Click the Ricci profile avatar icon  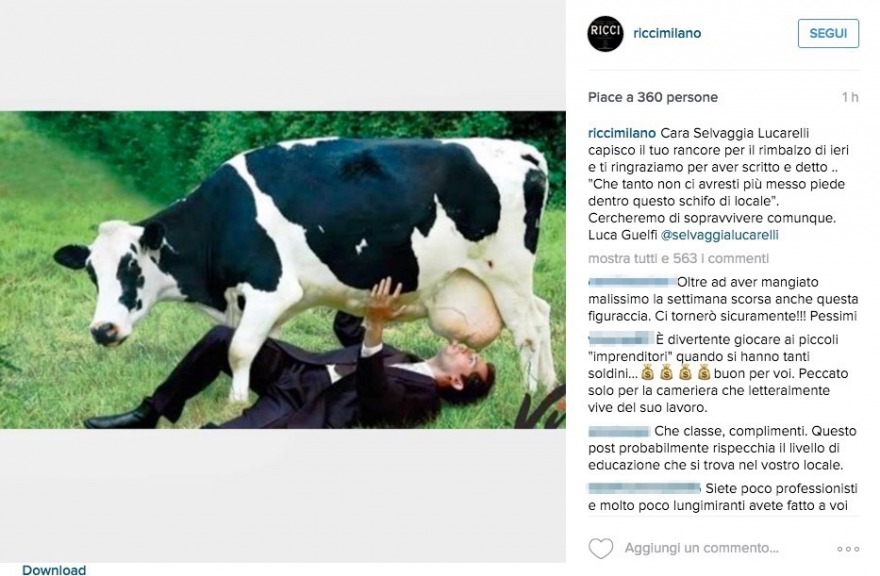[x=605, y=34]
